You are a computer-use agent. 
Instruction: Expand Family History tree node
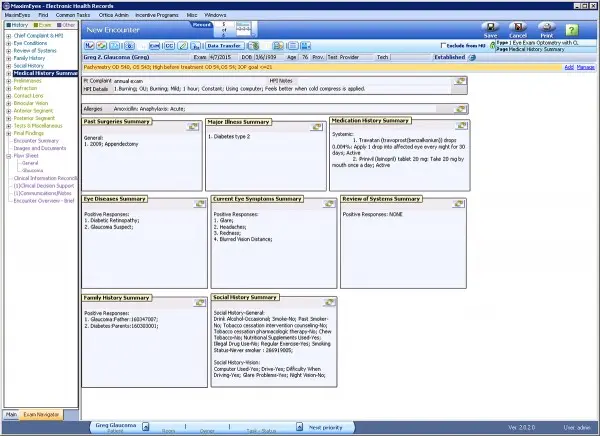(x=8, y=59)
